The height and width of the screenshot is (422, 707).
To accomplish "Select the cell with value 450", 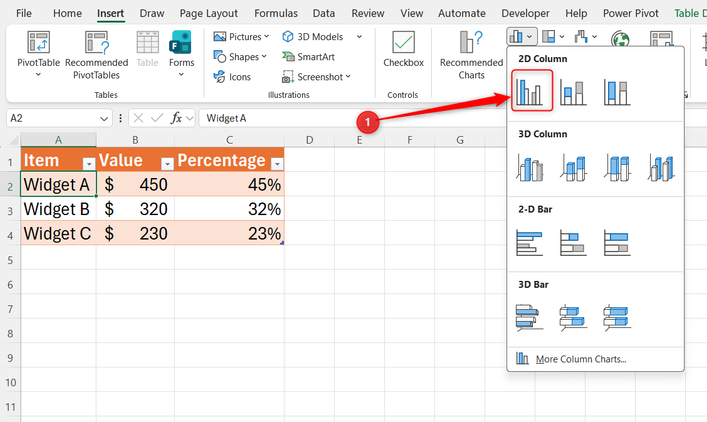I will click(135, 184).
